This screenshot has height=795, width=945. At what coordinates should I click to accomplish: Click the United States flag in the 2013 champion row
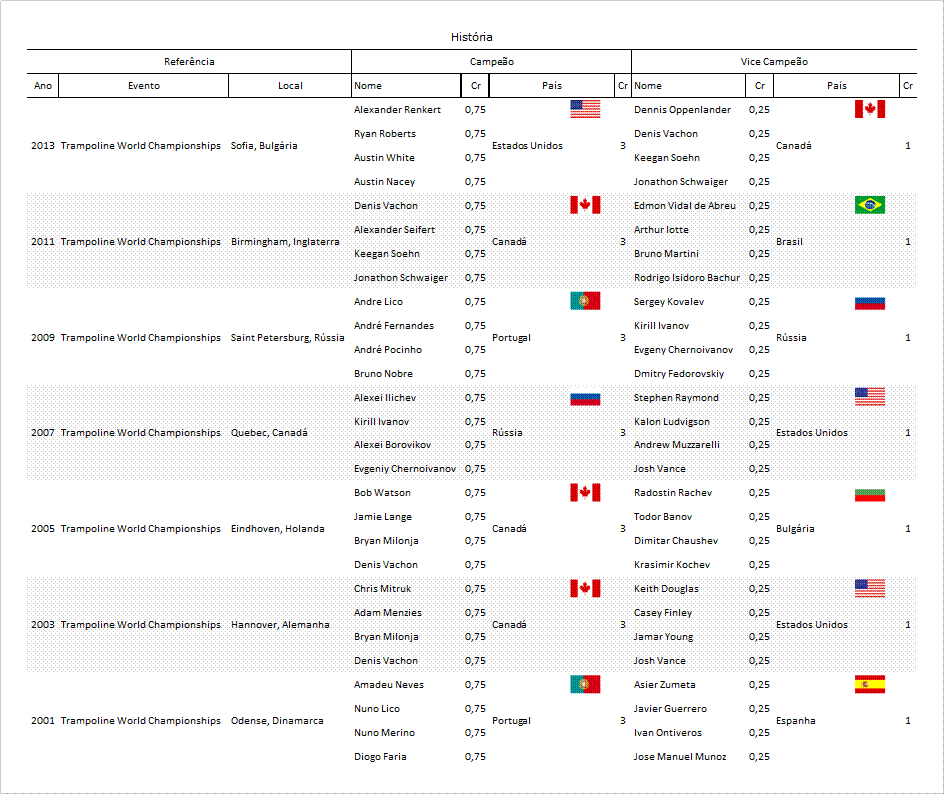pyautogui.click(x=585, y=109)
